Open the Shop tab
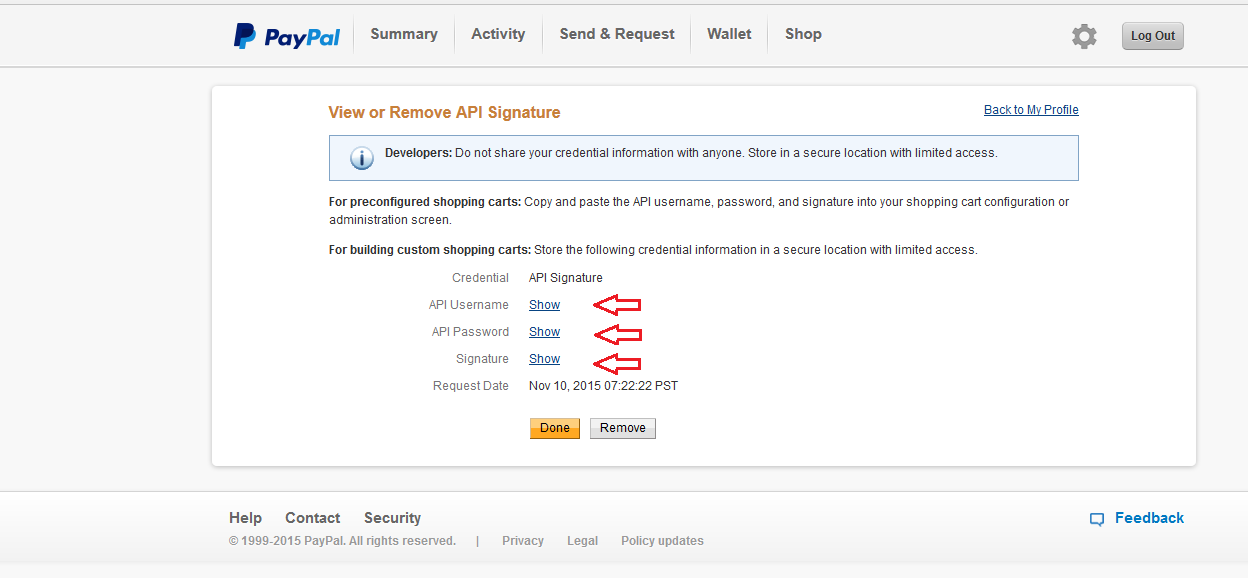Viewport: 1248px width, 578px height. coord(803,34)
